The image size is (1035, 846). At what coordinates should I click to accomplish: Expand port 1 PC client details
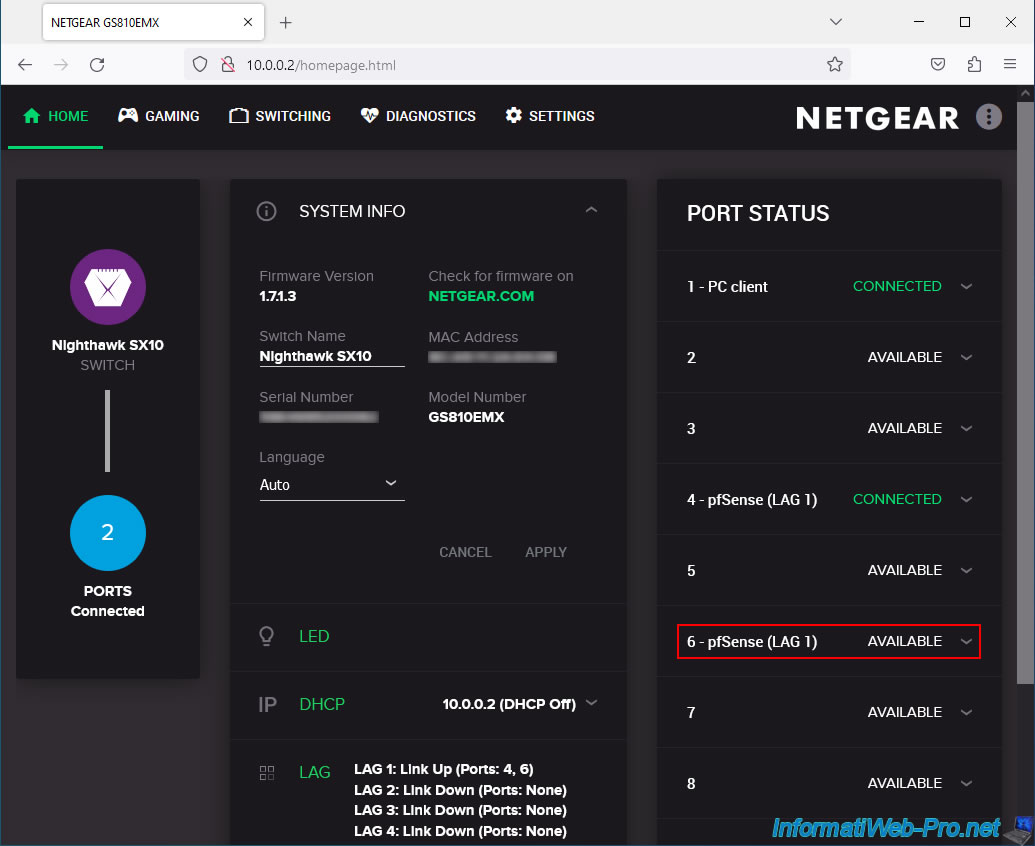click(x=966, y=286)
